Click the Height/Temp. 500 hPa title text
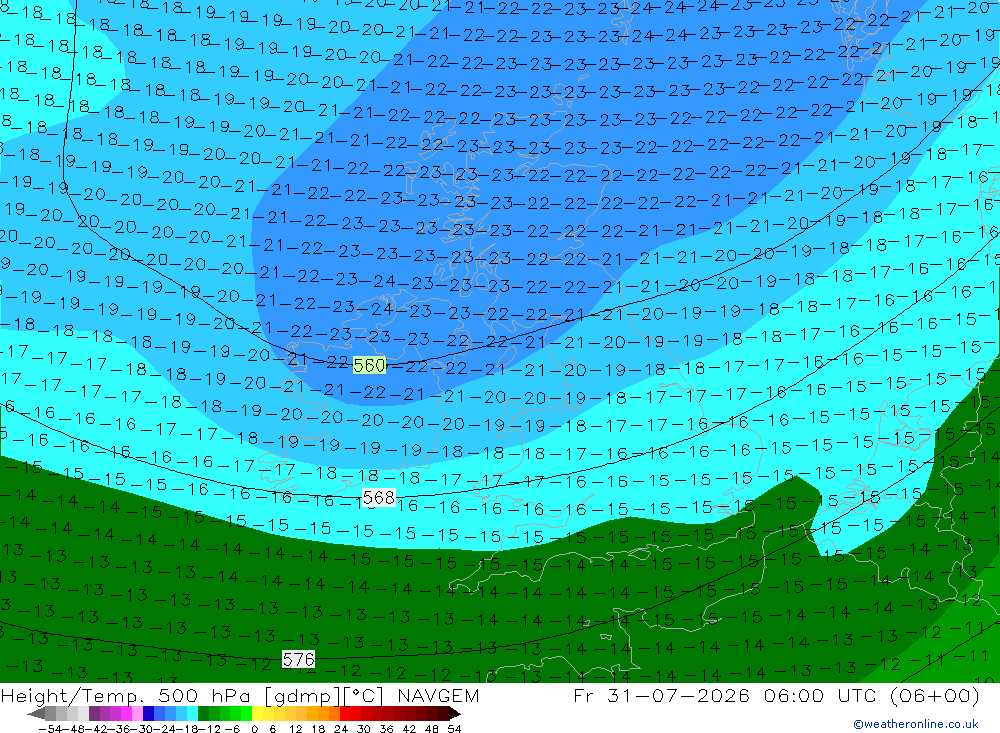Image resolution: width=1000 pixels, height=733 pixels. click(127, 696)
